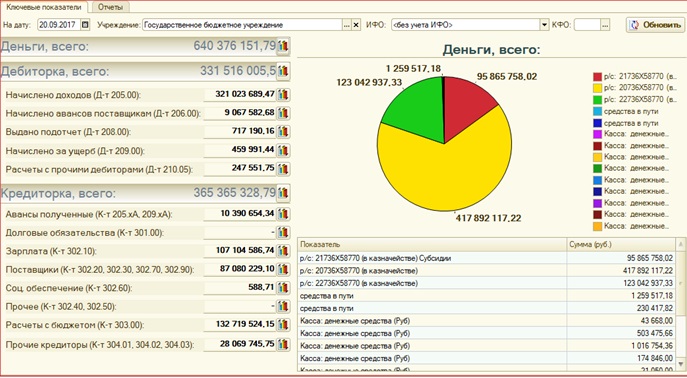
Task: Show chart for Расчеты с бюджетом row
Action: coord(283,325)
